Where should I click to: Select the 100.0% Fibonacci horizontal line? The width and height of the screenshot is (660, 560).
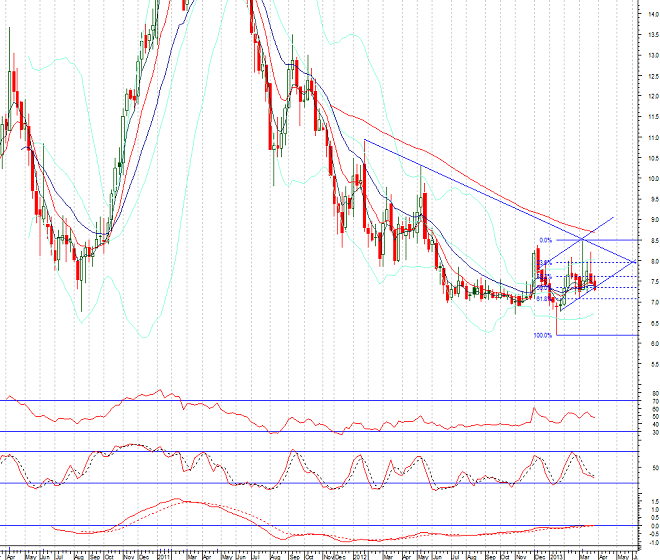pyautogui.click(x=600, y=336)
